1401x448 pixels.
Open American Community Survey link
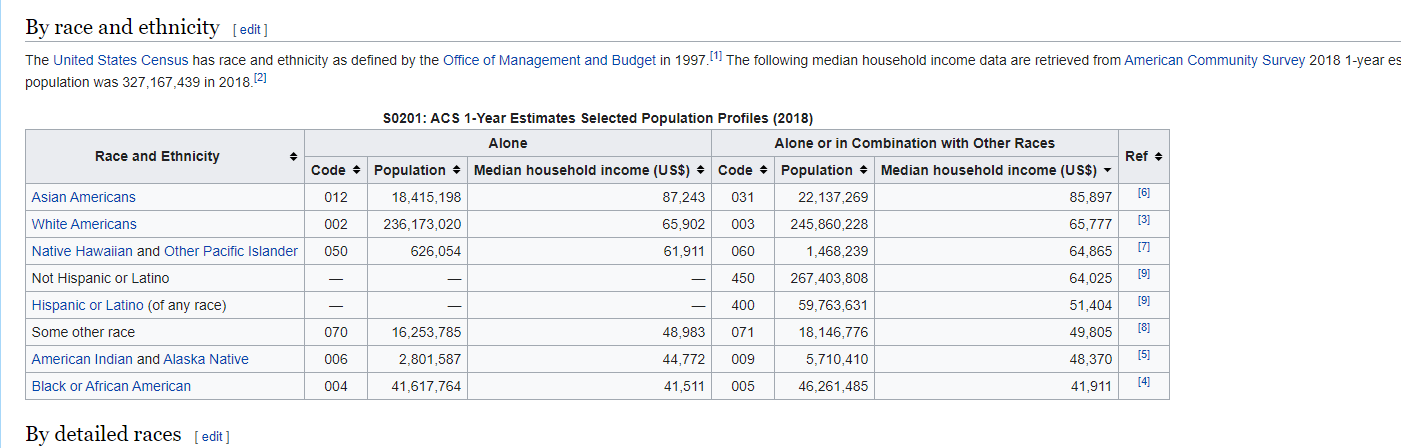click(x=1215, y=60)
